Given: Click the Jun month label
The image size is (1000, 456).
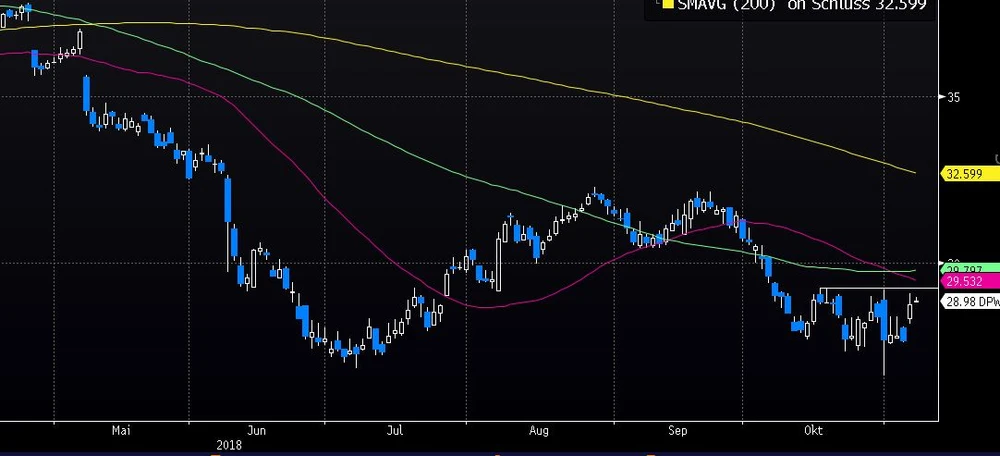Looking at the screenshot, I should (257, 431).
